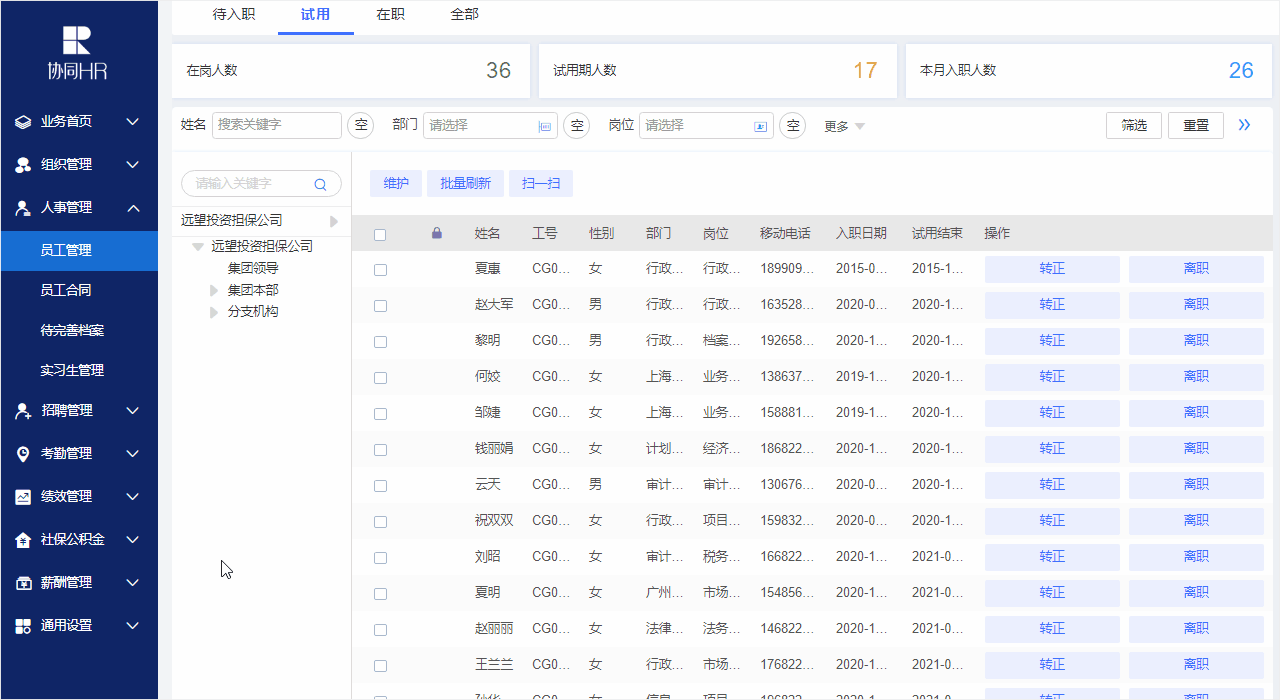The height and width of the screenshot is (700, 1280).
Task: Click the 入职日期 column header
Action: [861, 233]
